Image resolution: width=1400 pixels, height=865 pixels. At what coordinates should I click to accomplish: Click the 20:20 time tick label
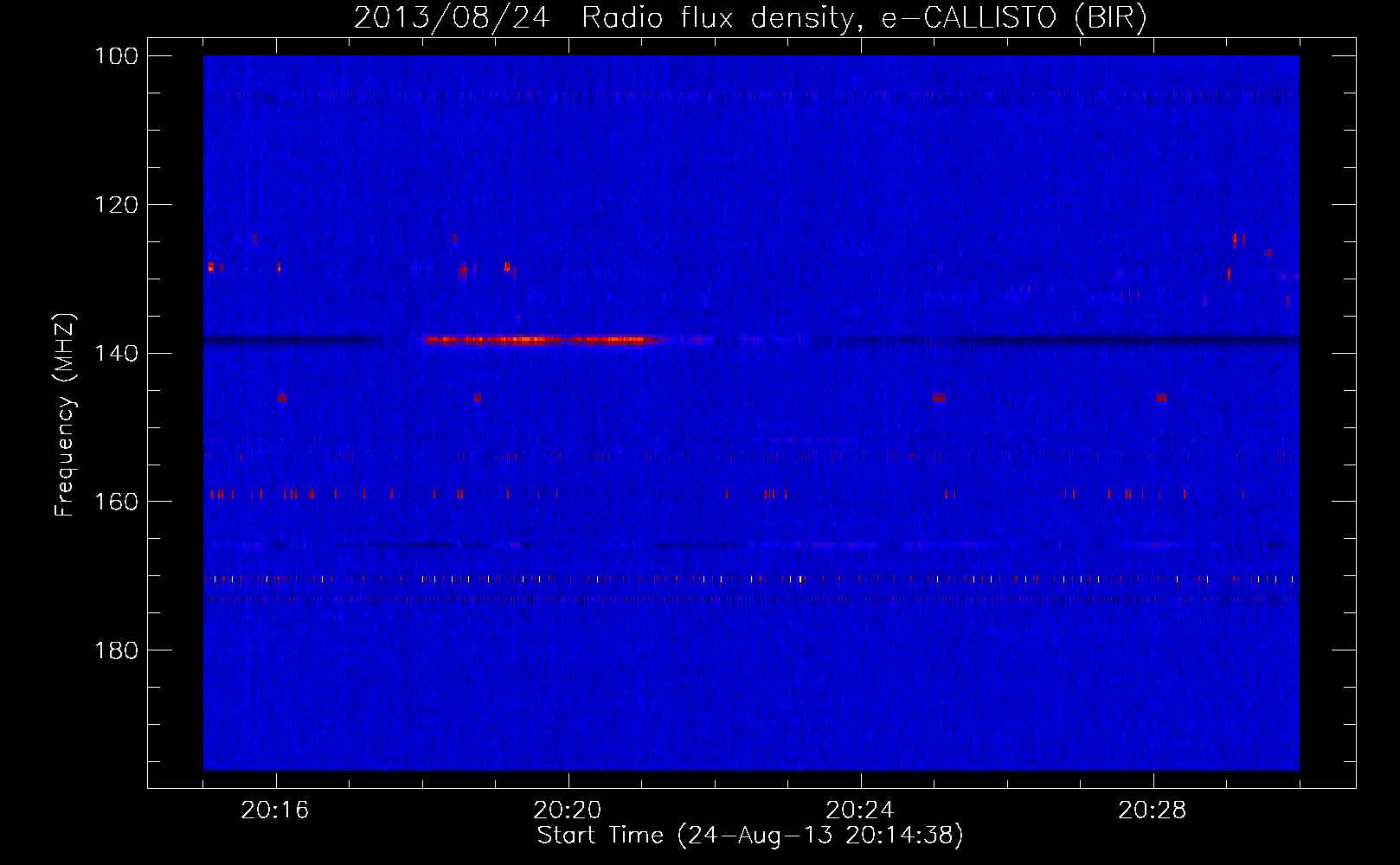[x=568, y=811]
